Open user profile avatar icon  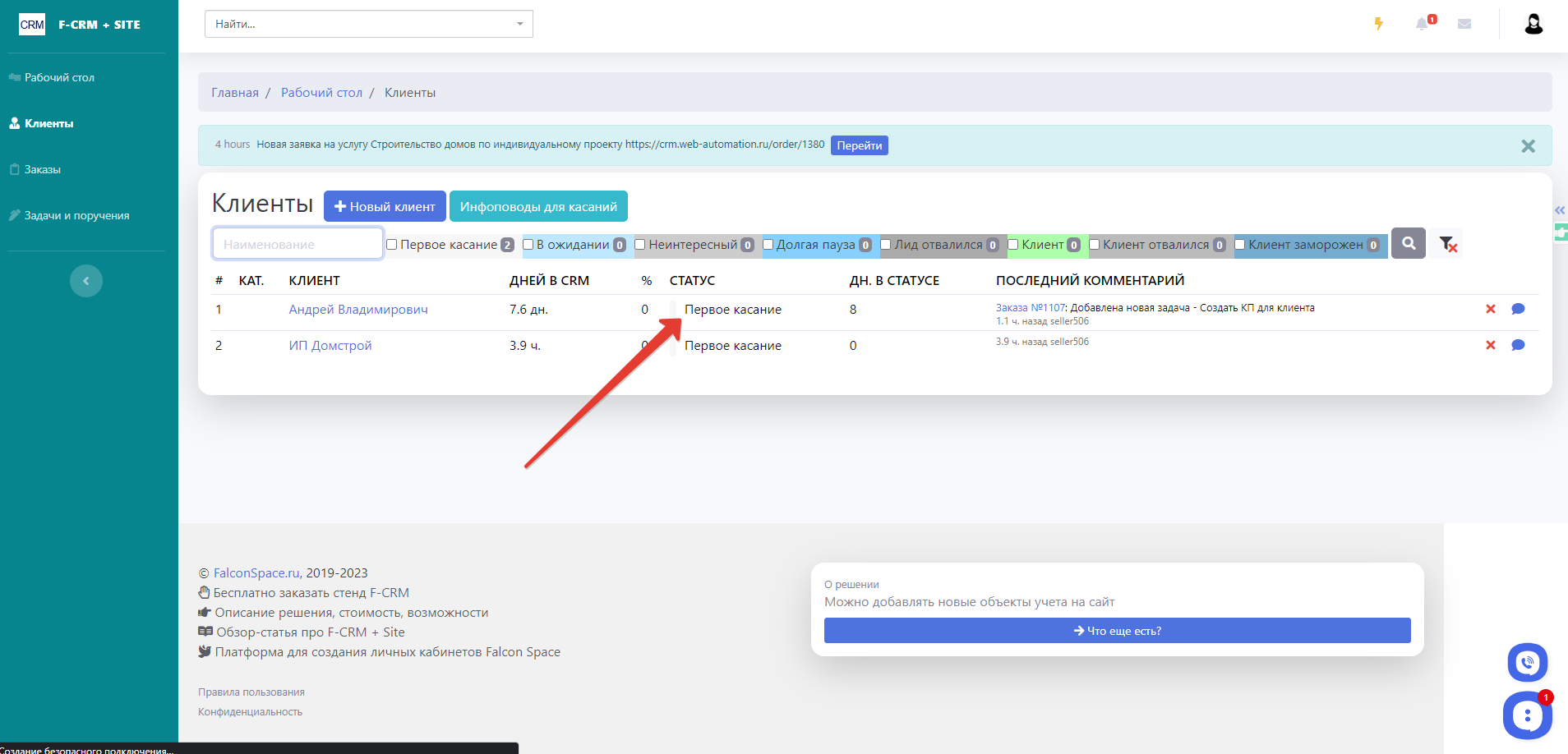click(1533, 24)
